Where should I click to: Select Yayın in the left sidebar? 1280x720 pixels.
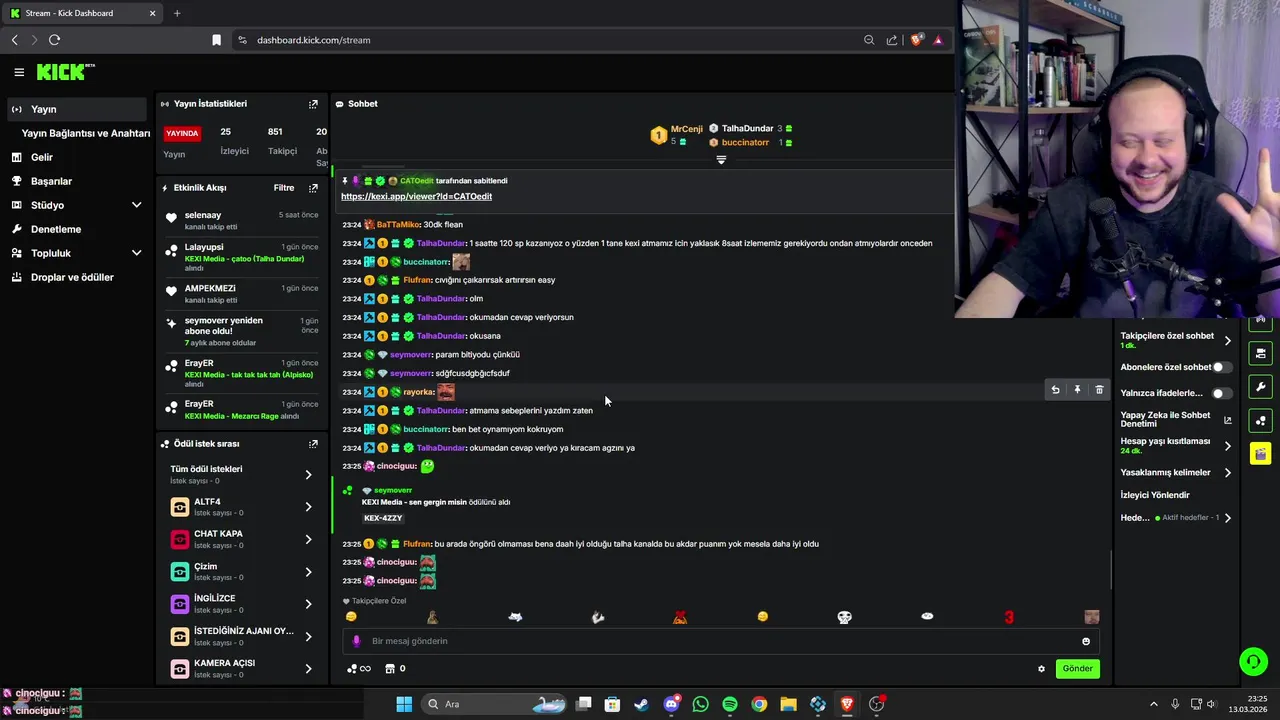(75, 109)
